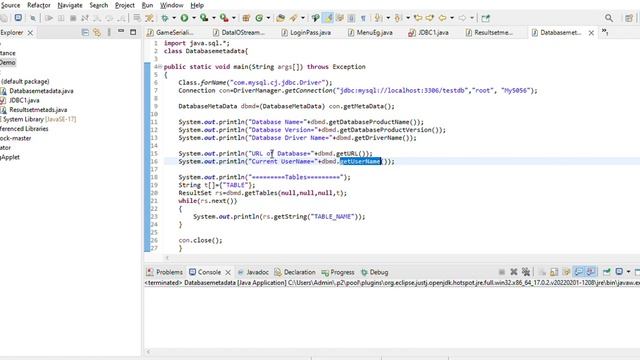
Task: Open the Progress view tab
Action: pyautogui.click(x=338, y=272)
